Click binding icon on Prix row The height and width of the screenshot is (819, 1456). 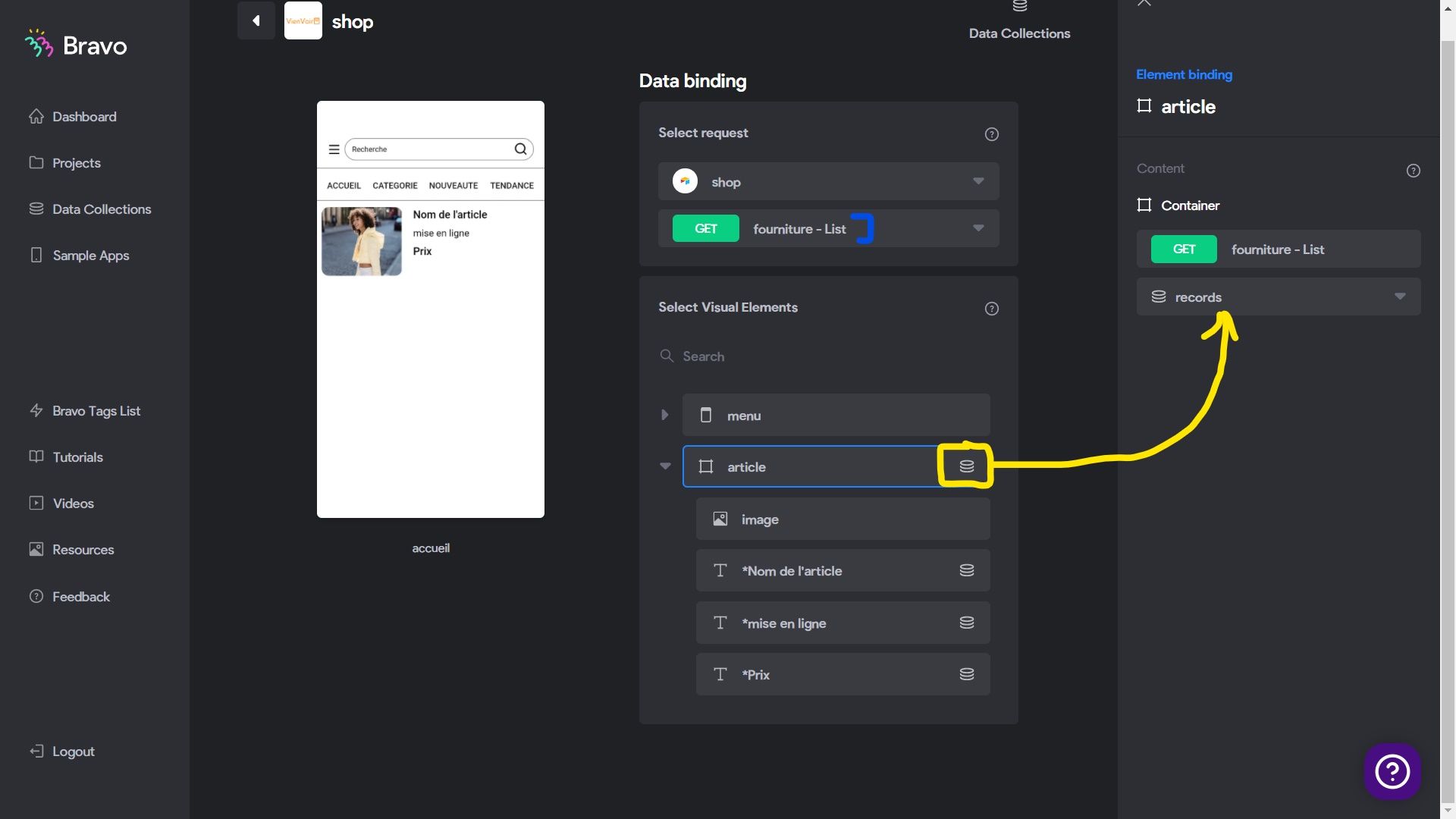966,674
